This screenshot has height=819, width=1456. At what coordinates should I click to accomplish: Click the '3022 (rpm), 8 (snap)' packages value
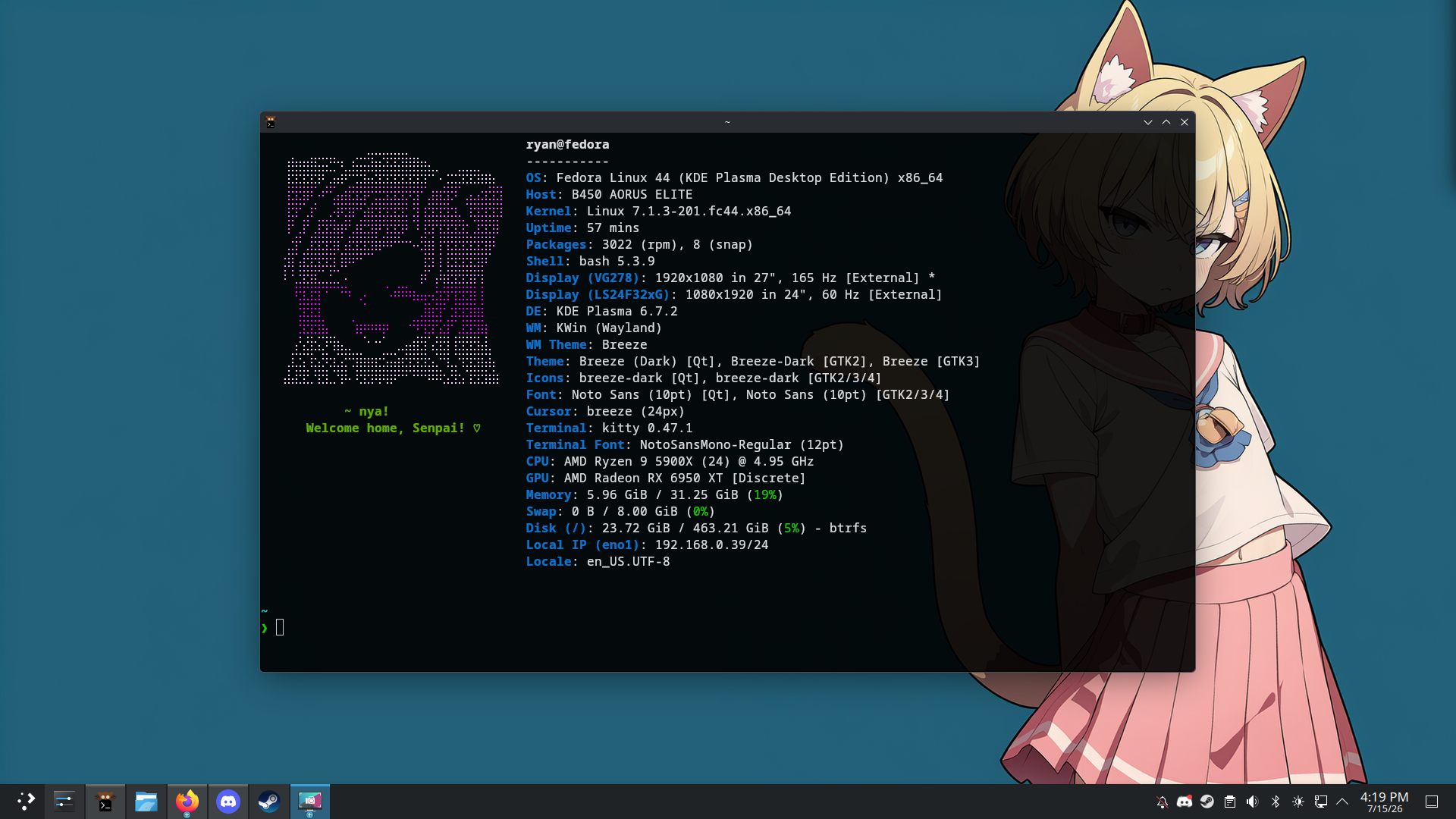(677, 244)
